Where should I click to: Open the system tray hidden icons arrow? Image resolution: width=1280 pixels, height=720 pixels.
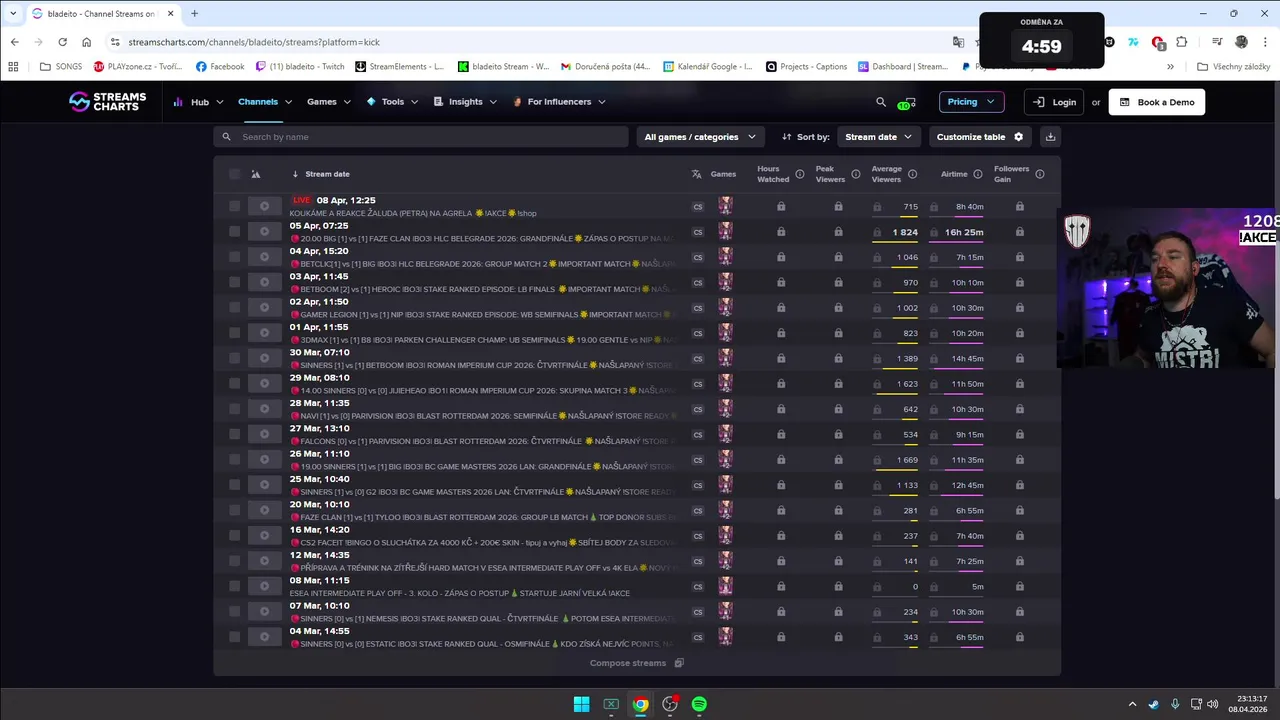click(x=1132, y=704)
